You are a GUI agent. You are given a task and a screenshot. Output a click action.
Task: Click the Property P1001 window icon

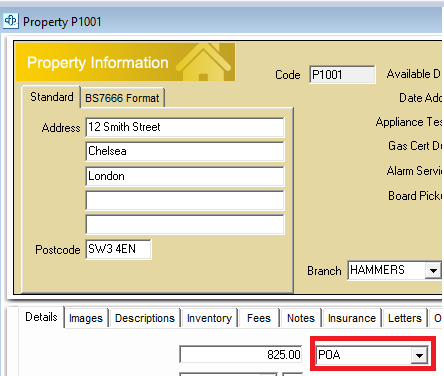click(10, 21)
